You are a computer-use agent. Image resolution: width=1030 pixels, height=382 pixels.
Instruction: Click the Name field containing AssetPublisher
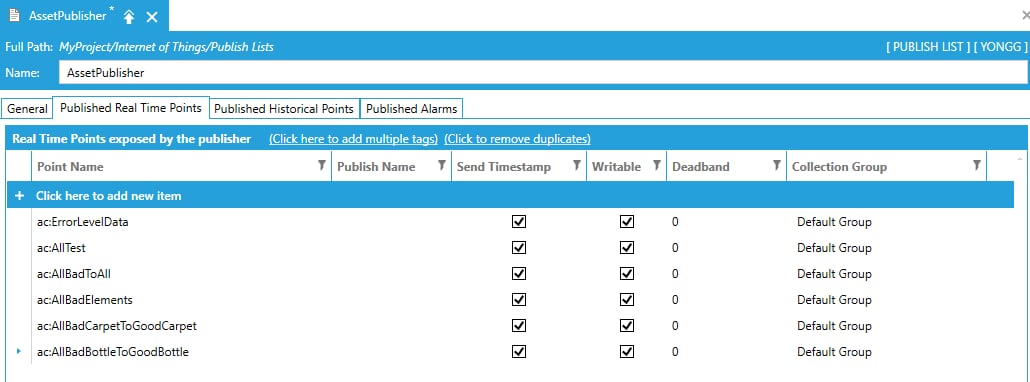pyautogui.click(x=543, y=73)
